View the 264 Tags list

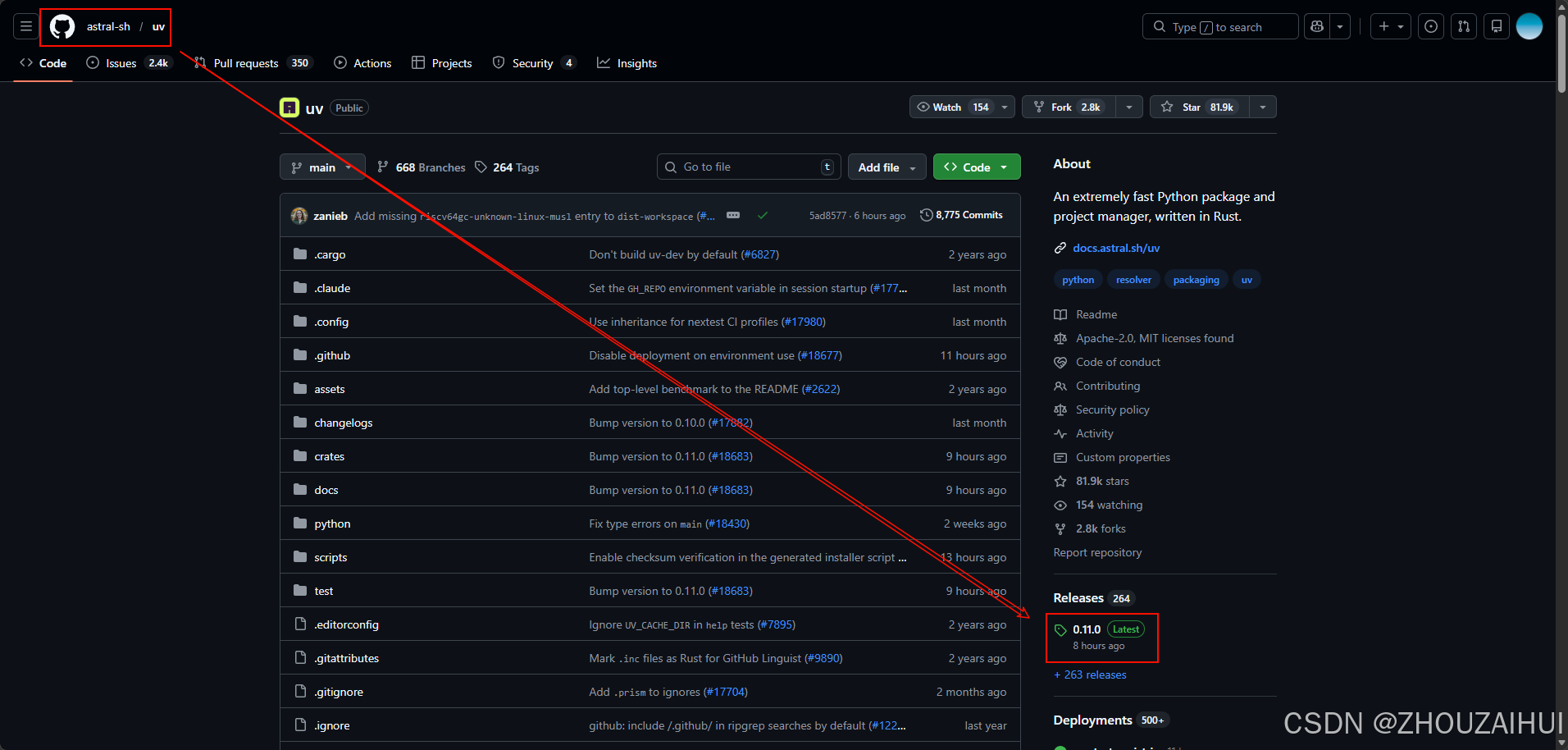coord(507,167)
